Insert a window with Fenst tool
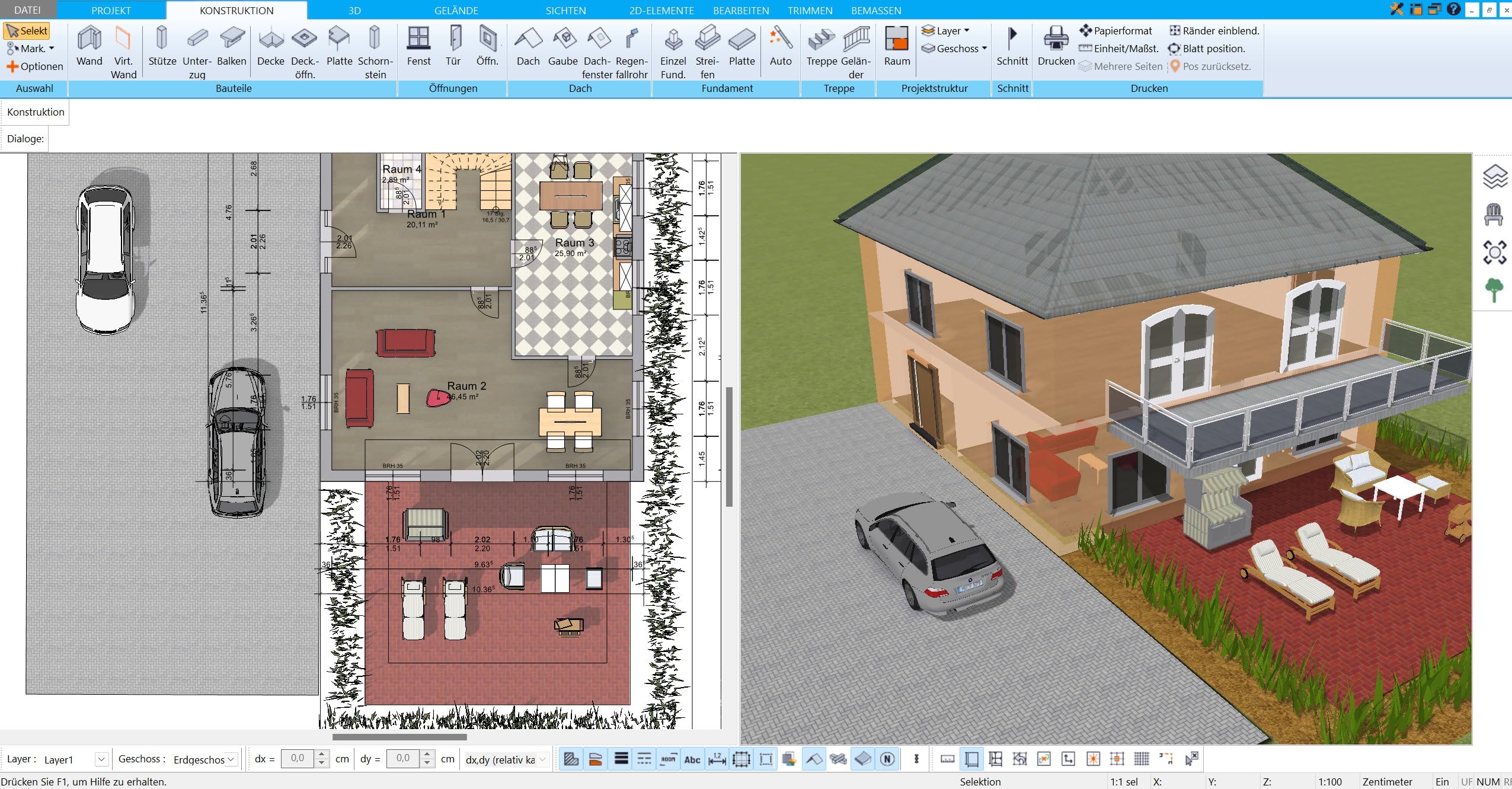Viewport: 1512px width, 789px height. tap(418, 46)
